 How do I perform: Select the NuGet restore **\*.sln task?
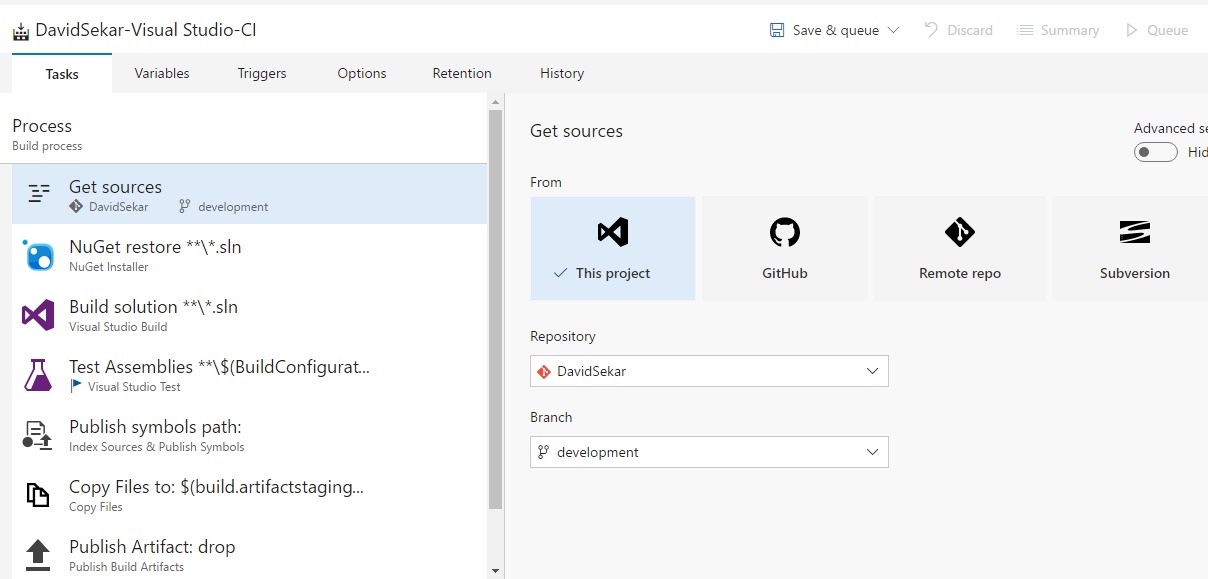249,255
